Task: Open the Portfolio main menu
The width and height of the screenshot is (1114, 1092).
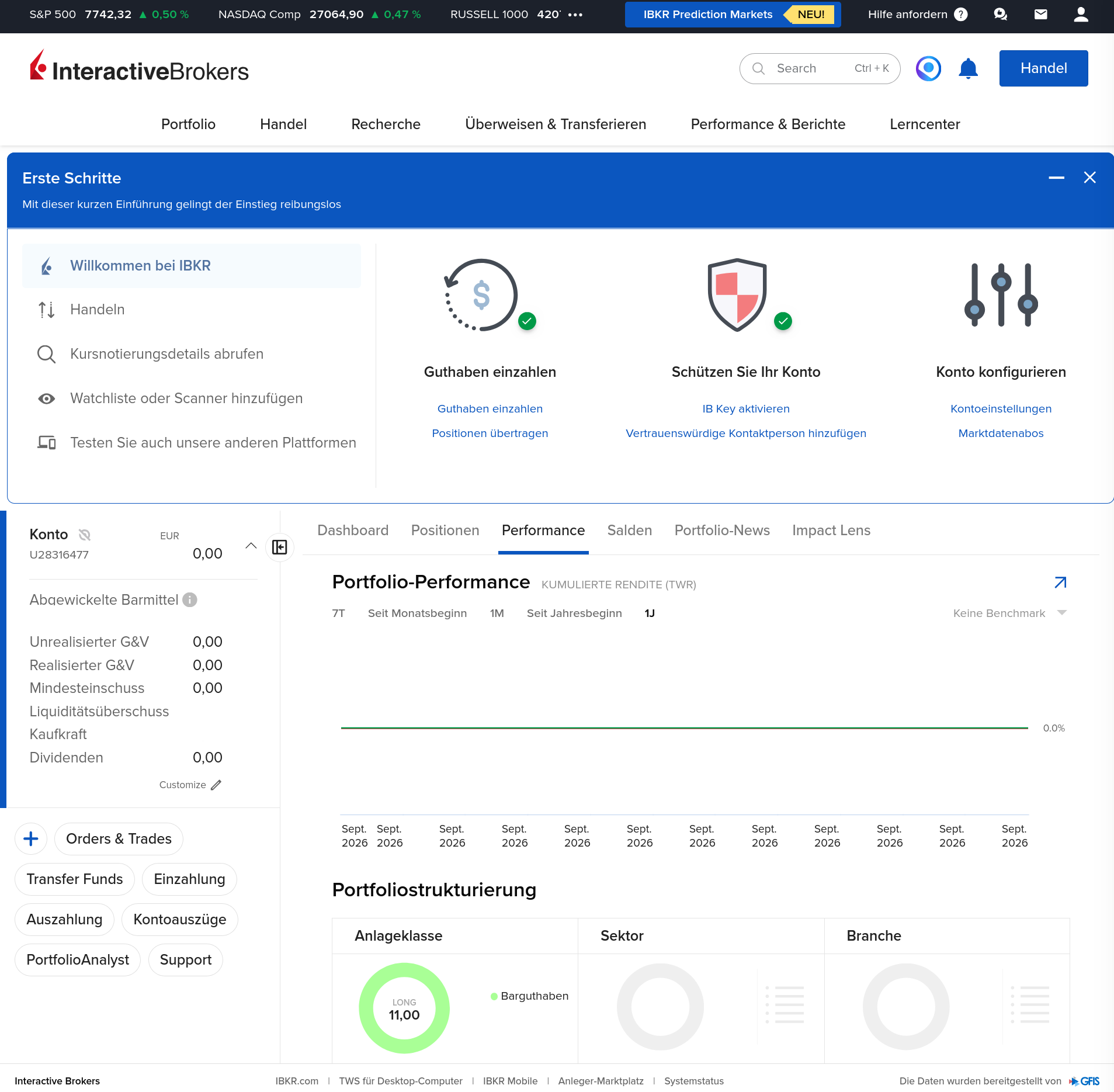Action: 188,124
